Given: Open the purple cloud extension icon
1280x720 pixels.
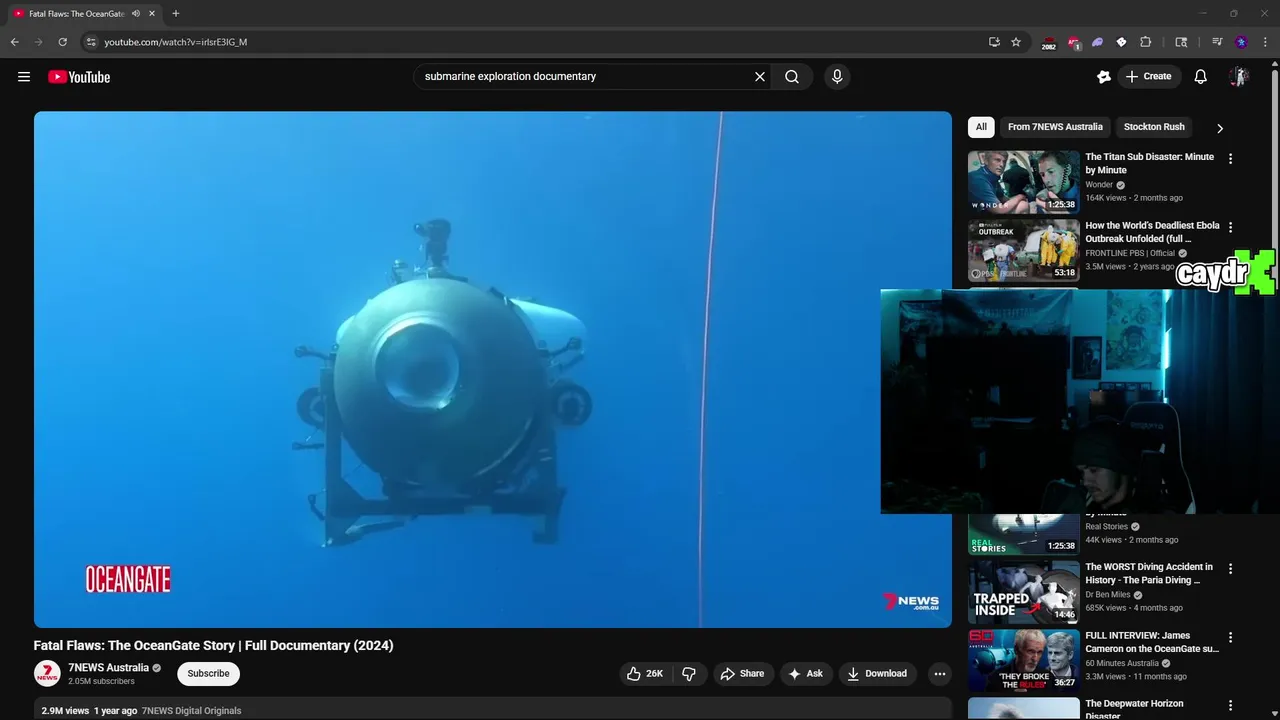Looking at the screenshot, I should point(1097,42).
